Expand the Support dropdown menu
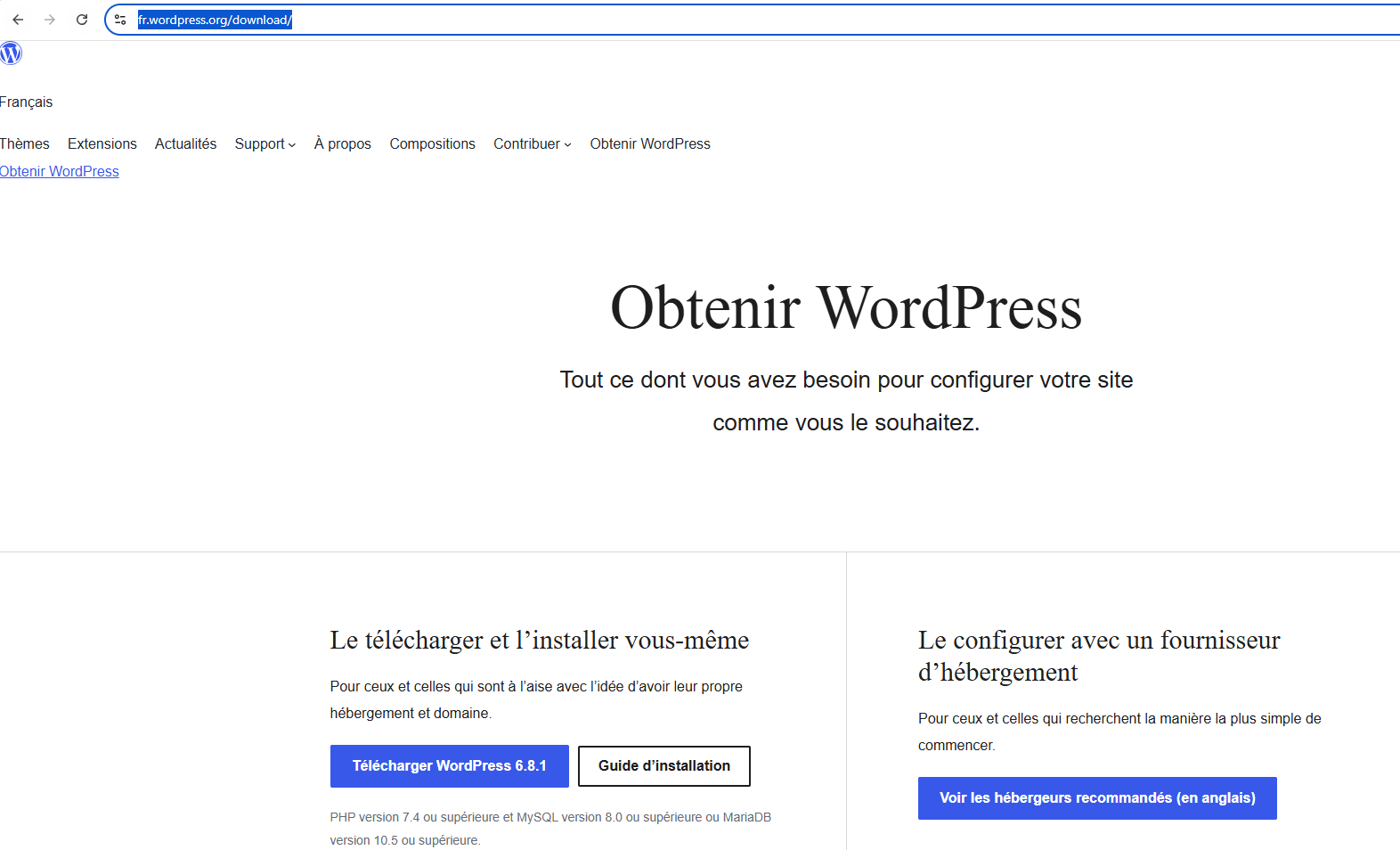 click(265, 143)
